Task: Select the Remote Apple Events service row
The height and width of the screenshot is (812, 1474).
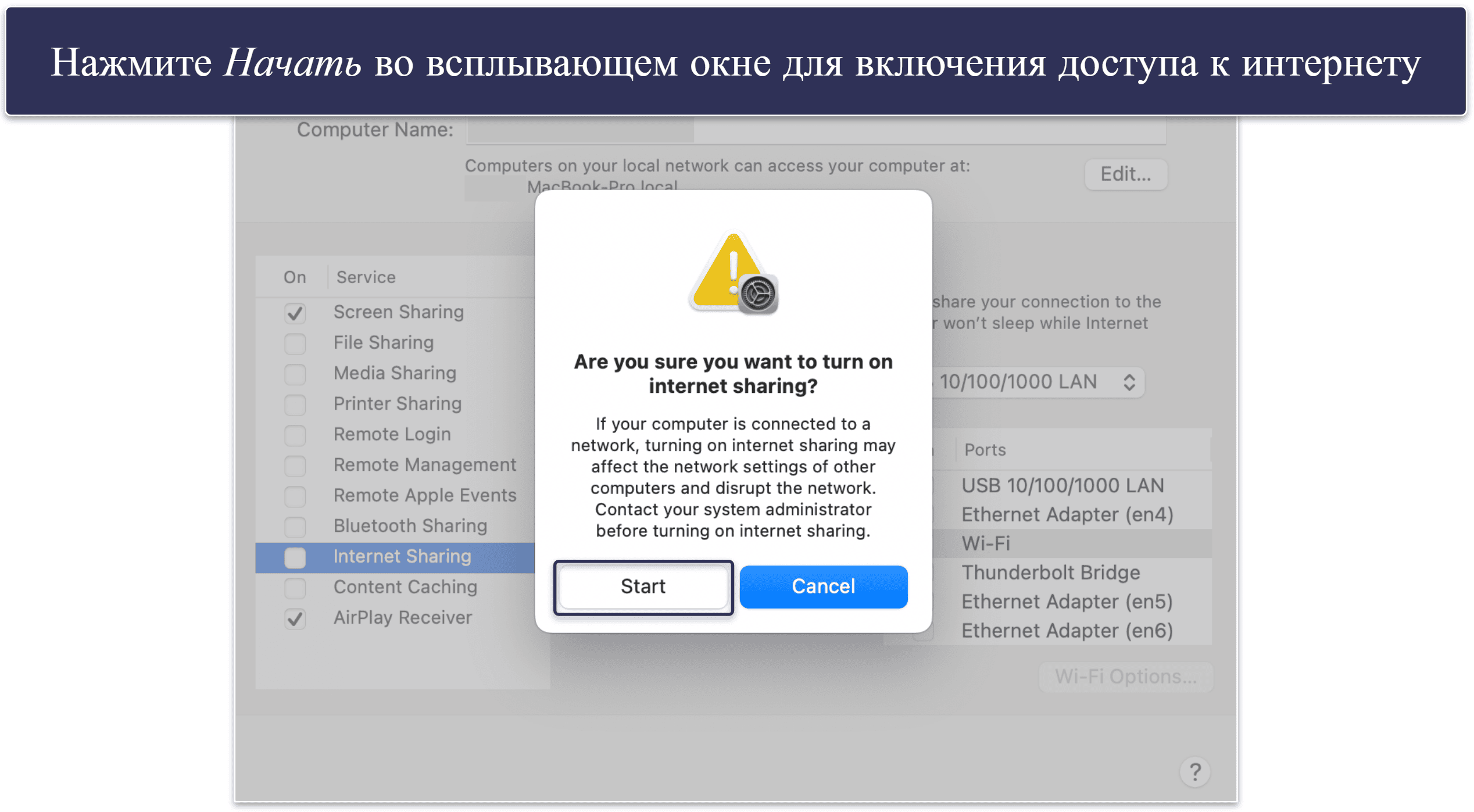Action: (x=395, y=496)
